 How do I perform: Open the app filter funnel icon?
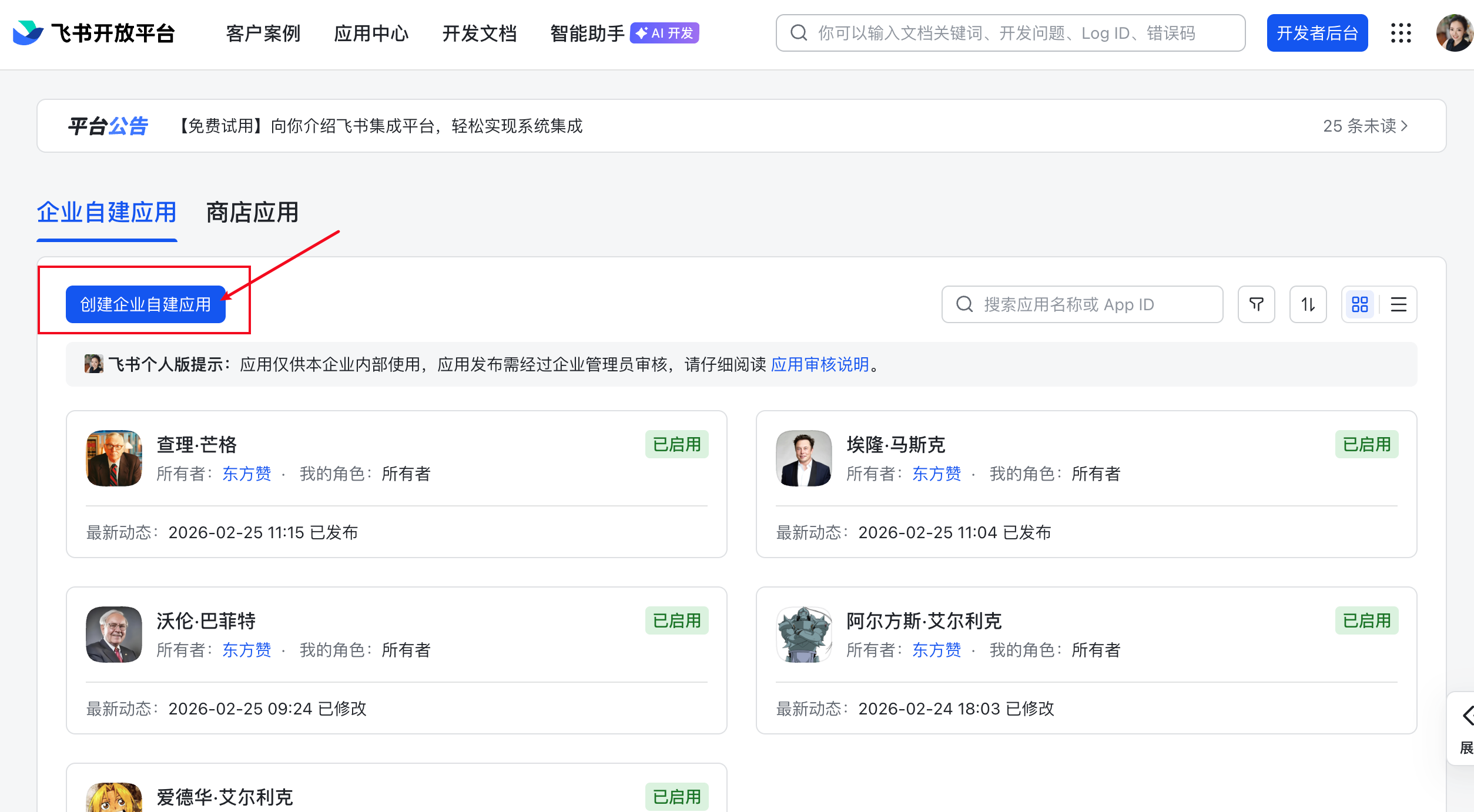(1256, 304)
